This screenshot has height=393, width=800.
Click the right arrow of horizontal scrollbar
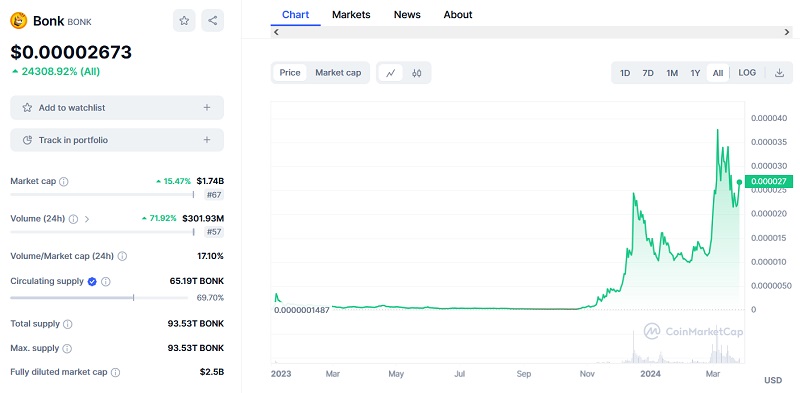787,32
